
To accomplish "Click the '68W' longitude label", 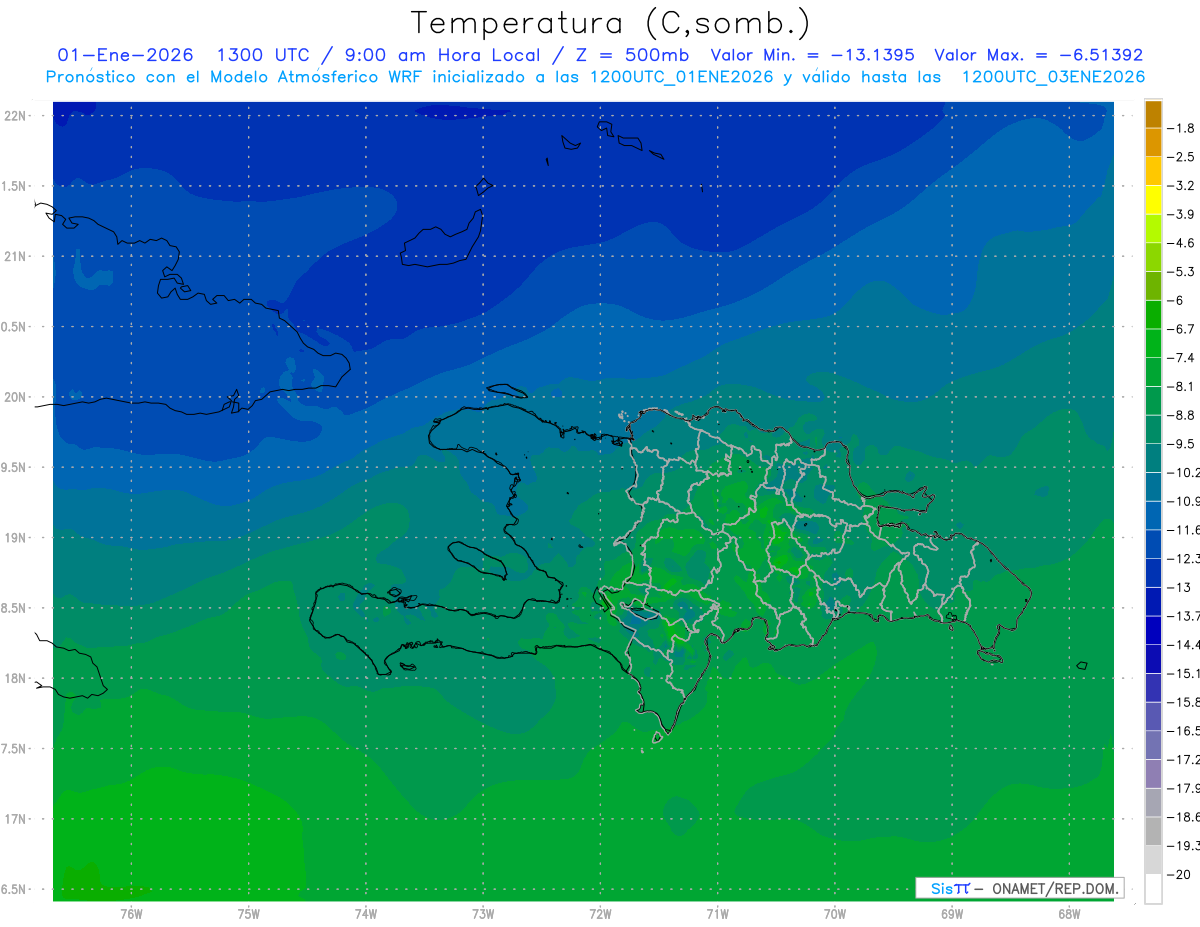I will [1069, 914].
